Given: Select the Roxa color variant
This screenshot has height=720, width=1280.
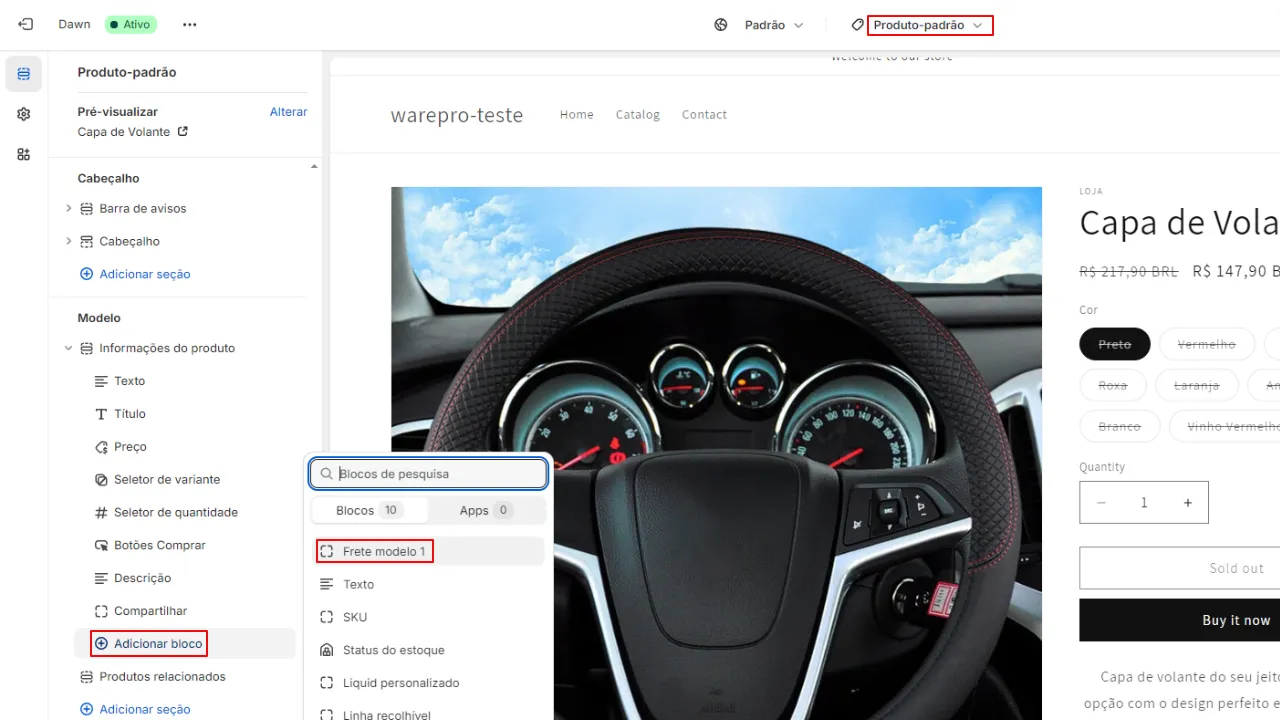Looking at the screenshot, I should 1113,385.
